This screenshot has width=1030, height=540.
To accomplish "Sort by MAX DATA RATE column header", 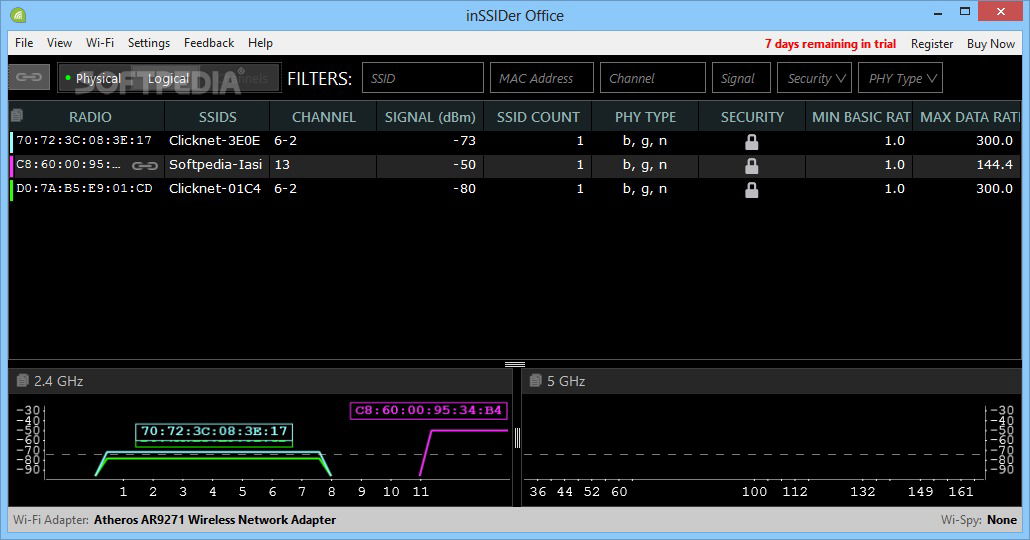I will click(x=968, y=117).
